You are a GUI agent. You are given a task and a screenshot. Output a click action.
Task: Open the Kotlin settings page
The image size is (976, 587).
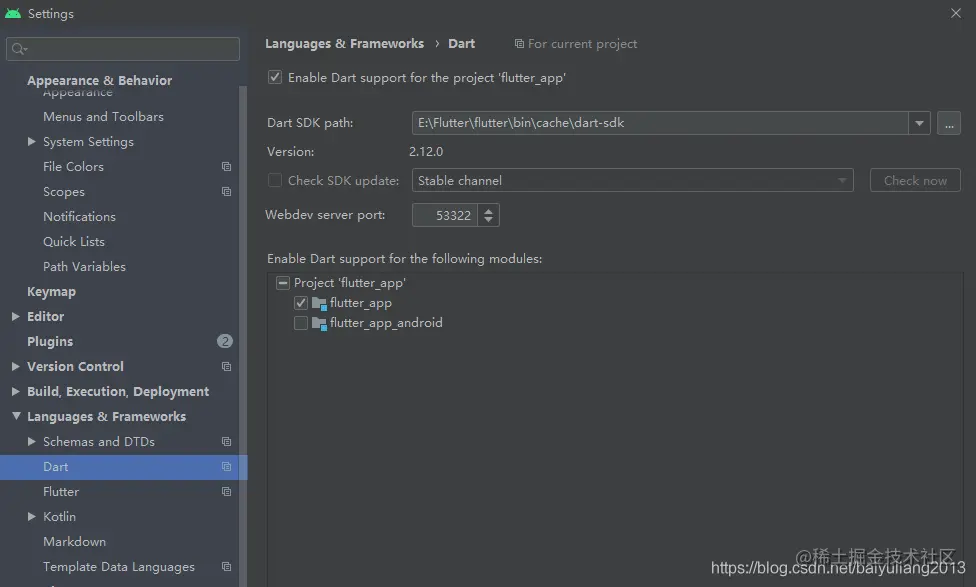(59, 517)
